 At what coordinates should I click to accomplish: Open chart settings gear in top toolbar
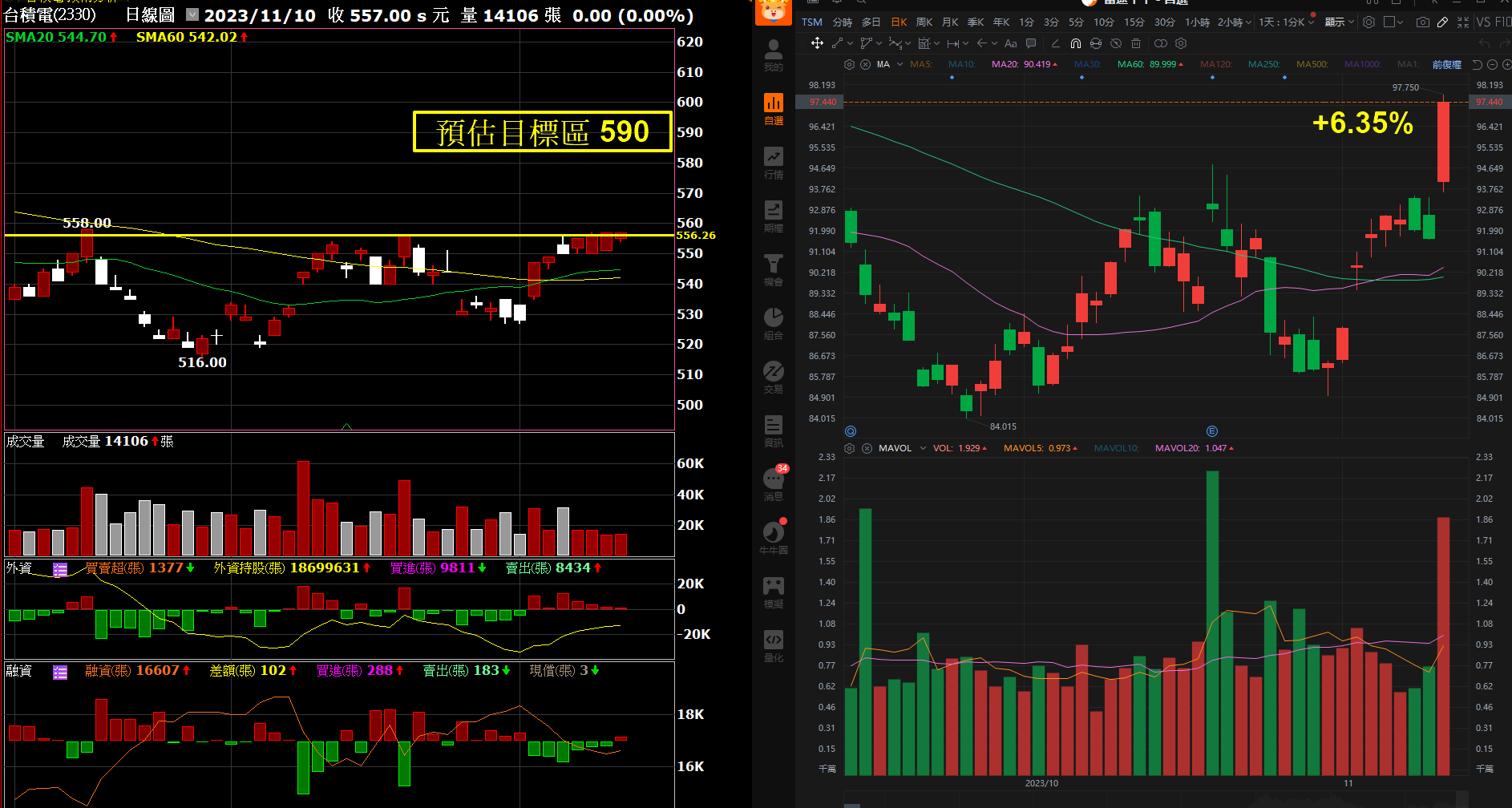[x=1368, y=22]
